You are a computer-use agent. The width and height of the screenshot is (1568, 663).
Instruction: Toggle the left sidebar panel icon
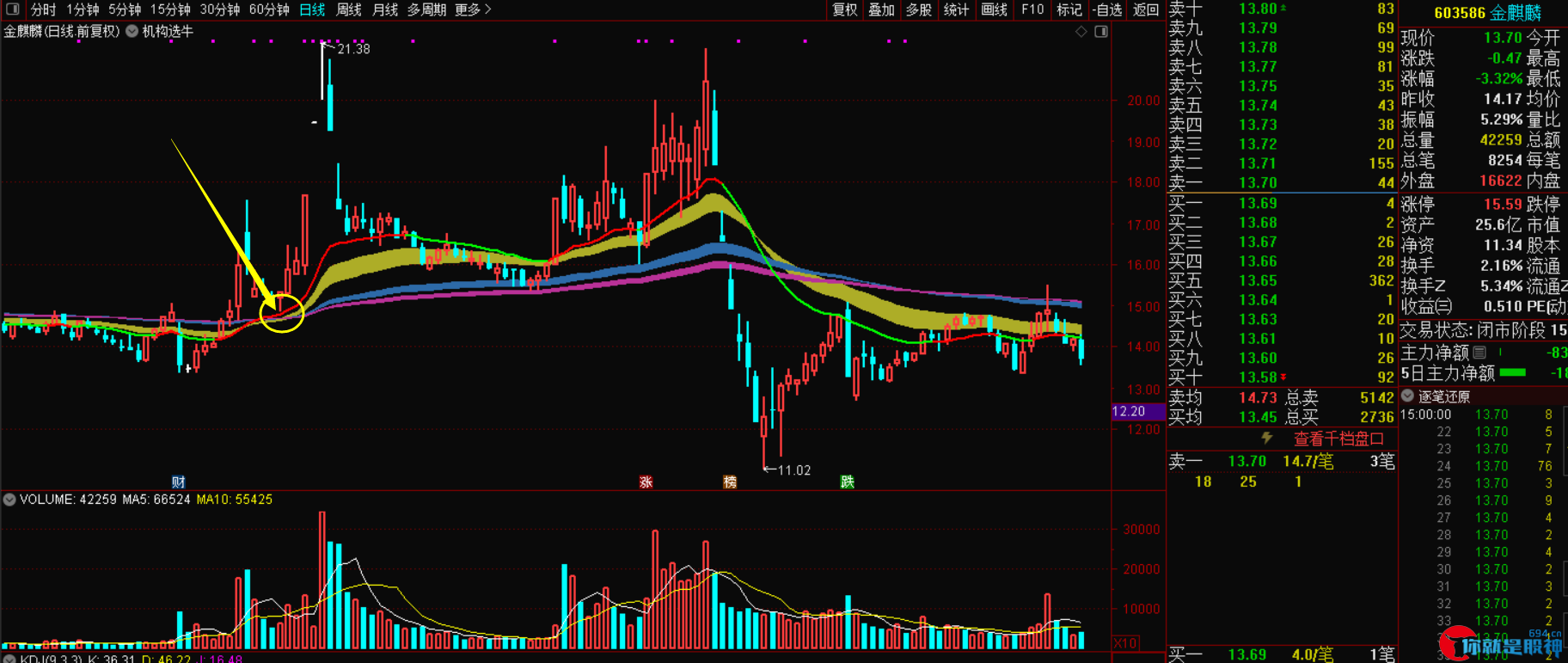[12, 9]
